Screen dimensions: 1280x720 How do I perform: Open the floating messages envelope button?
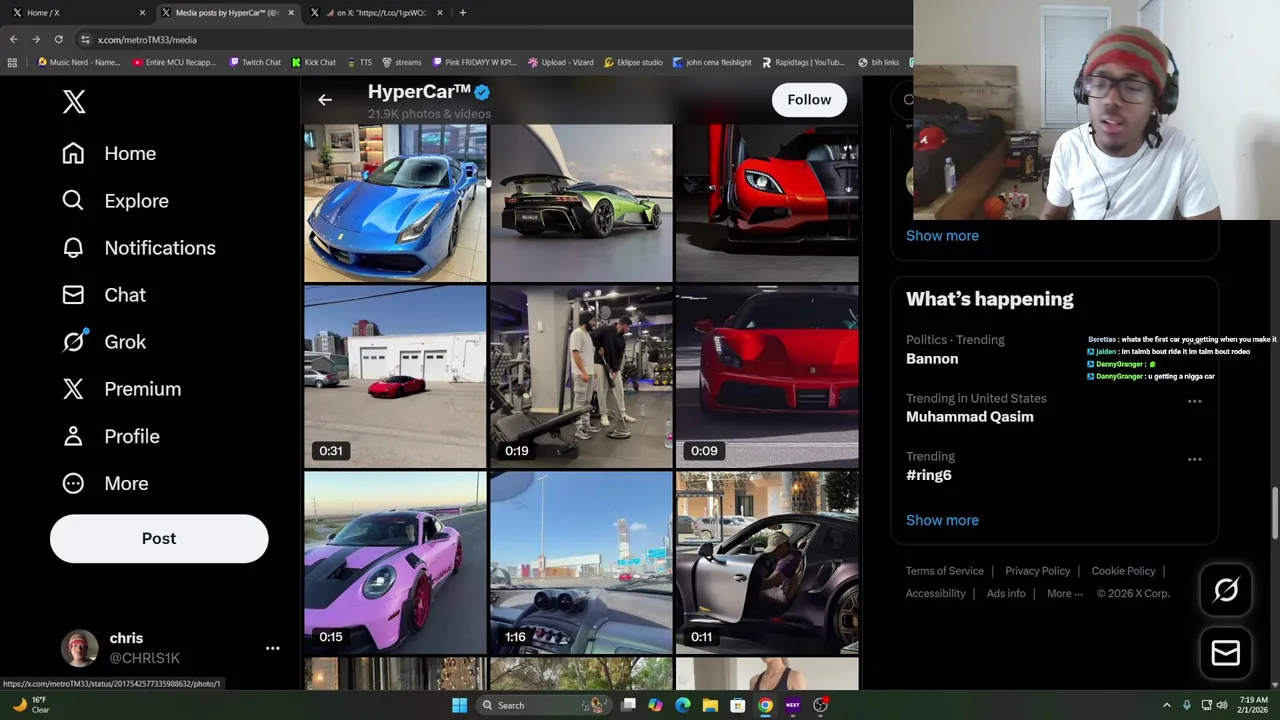tap(1226, 653)
